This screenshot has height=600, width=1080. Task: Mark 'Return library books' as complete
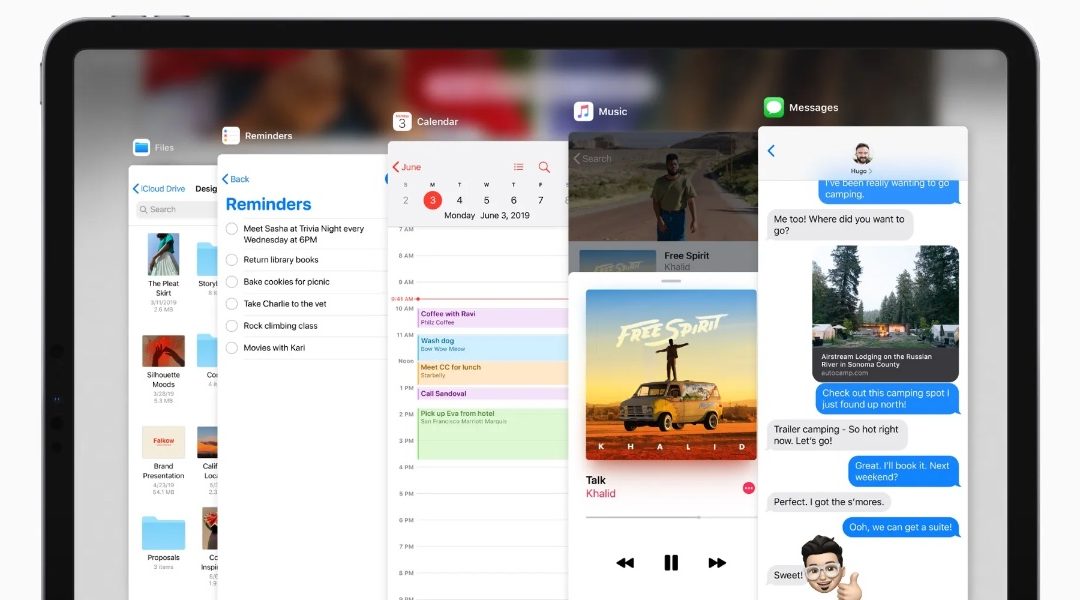232,259
